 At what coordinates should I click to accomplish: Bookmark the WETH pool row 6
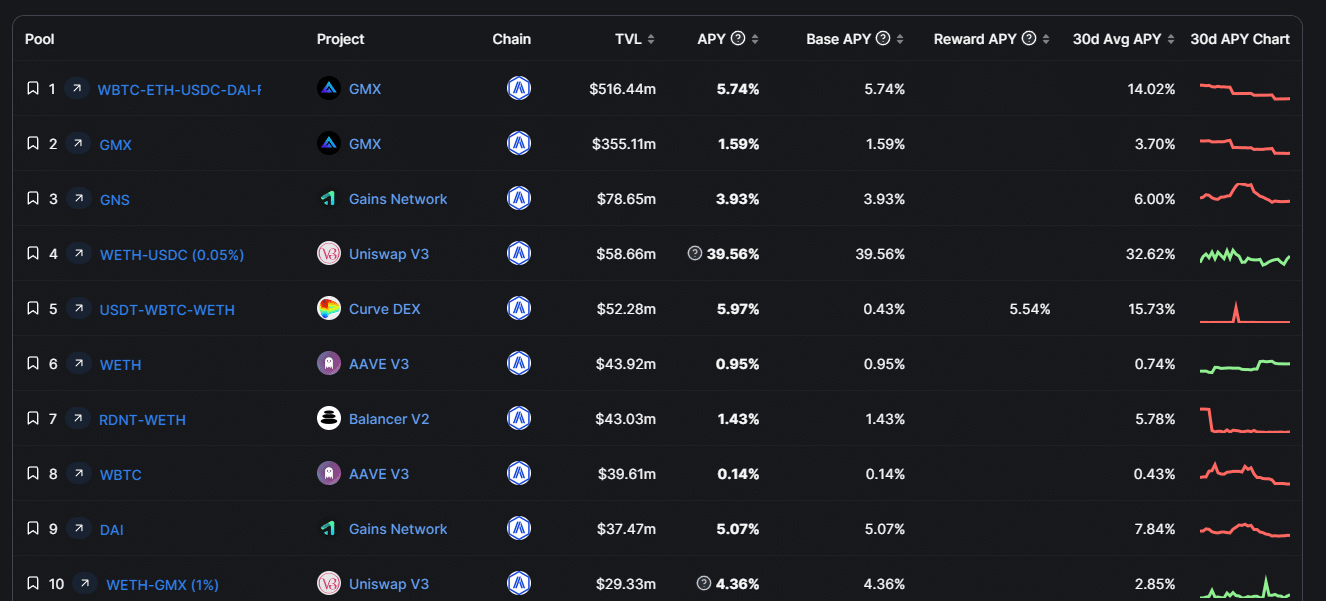tap(33, 364)
